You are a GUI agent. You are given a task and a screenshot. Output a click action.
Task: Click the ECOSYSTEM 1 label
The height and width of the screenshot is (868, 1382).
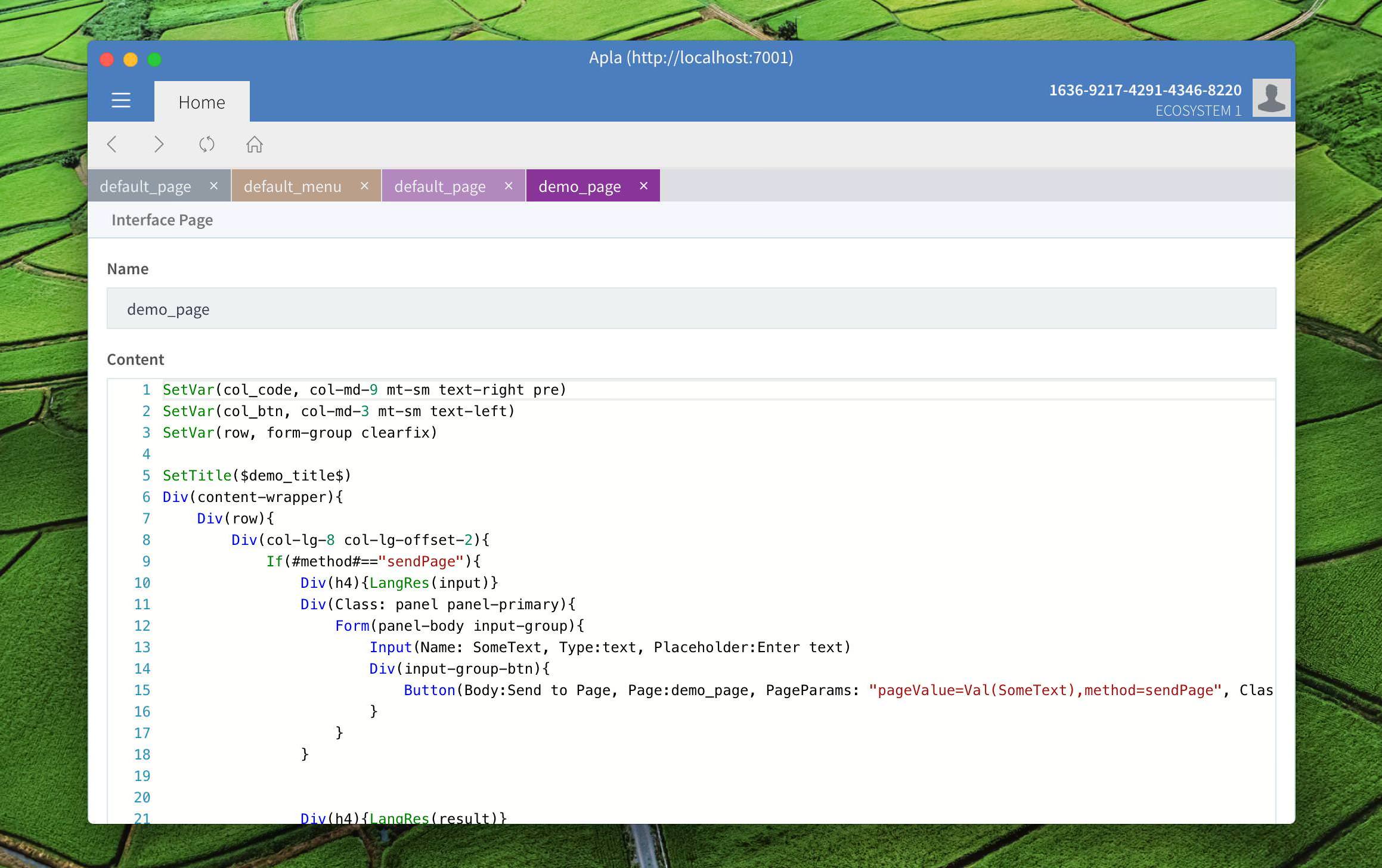coord(1198,111)
